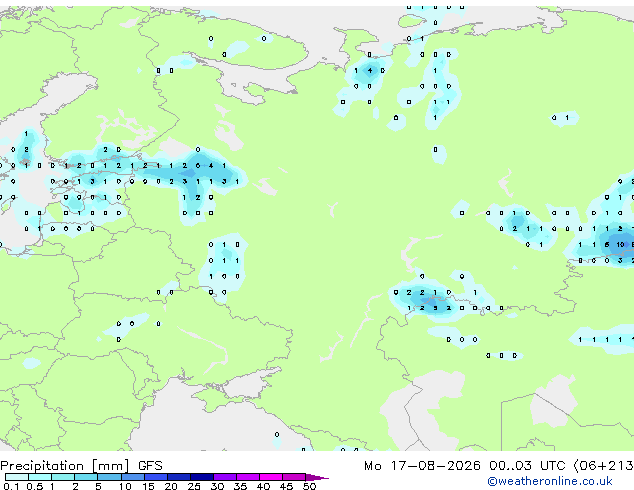
Task: Select the dark blue legend swatch between 25 and 30
Action: 202,477
